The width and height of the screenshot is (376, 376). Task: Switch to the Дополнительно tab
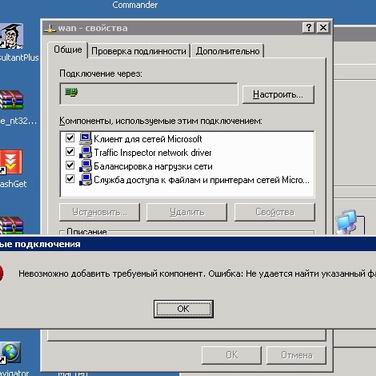pyautogui.click(x=227, y=51)
